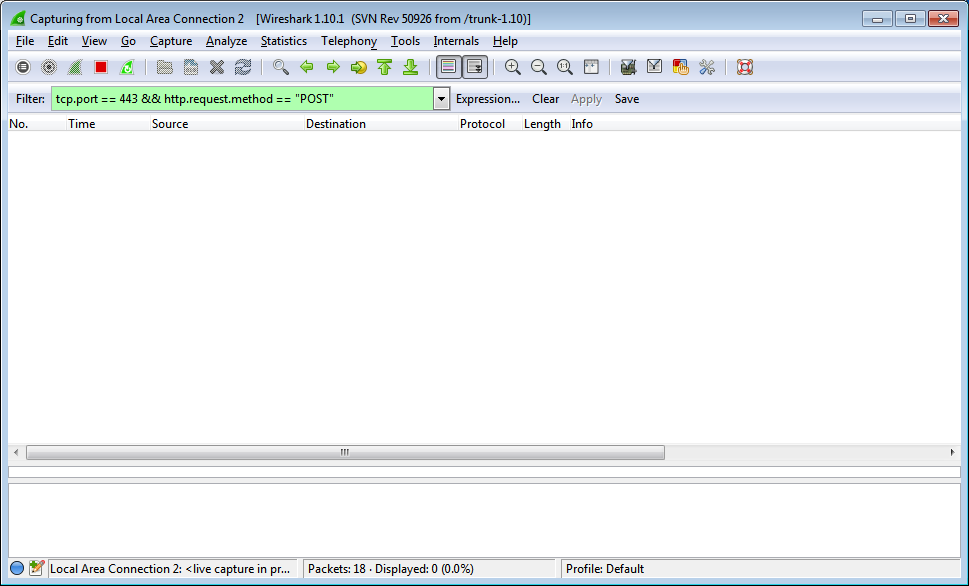Edit coloring rules icon

680,67
